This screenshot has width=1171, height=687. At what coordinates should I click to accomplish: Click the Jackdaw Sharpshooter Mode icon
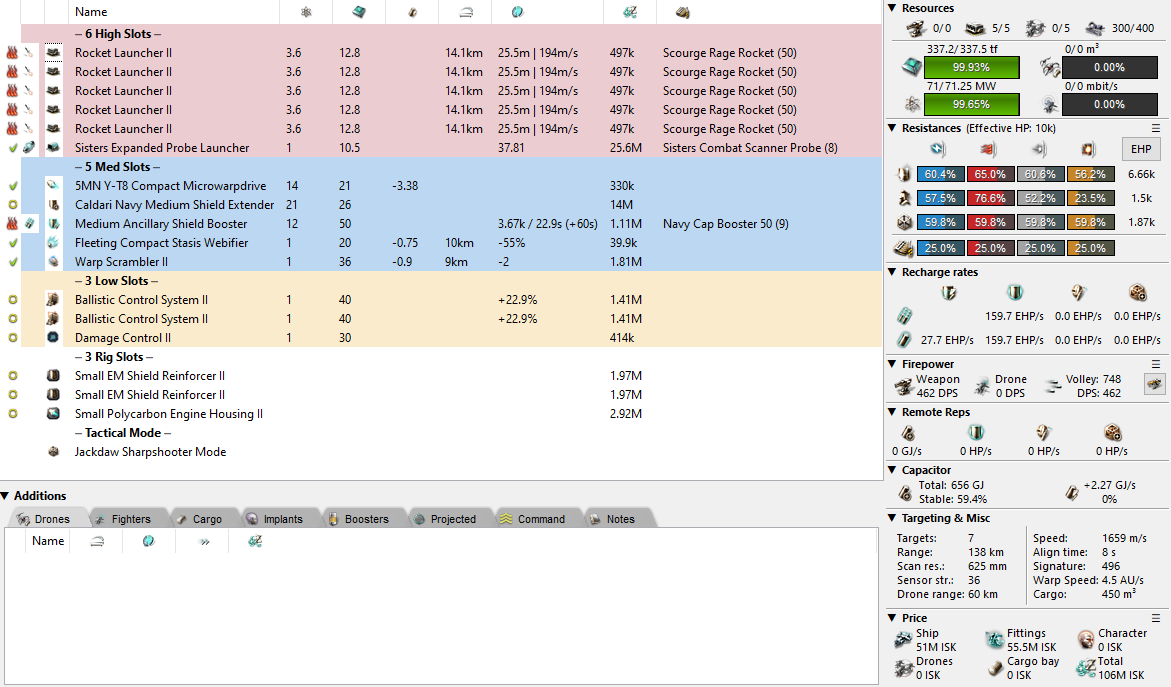[x=54, y=452]
